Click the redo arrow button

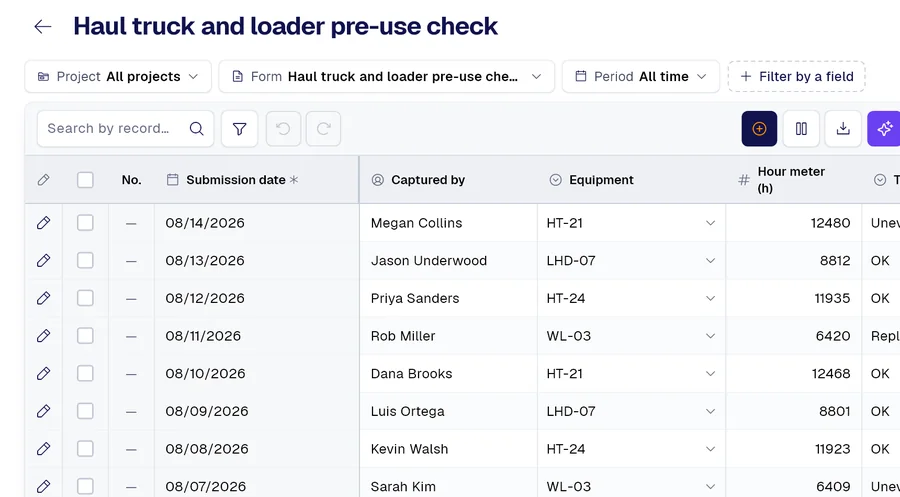(x=323, y=129)
